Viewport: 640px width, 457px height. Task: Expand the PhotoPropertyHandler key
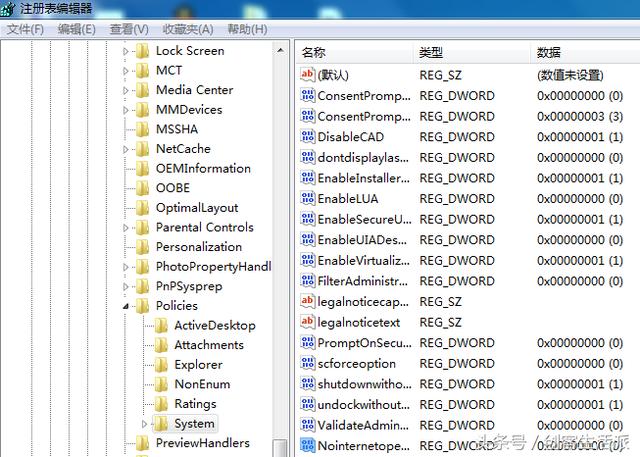[x=125, y=267]
